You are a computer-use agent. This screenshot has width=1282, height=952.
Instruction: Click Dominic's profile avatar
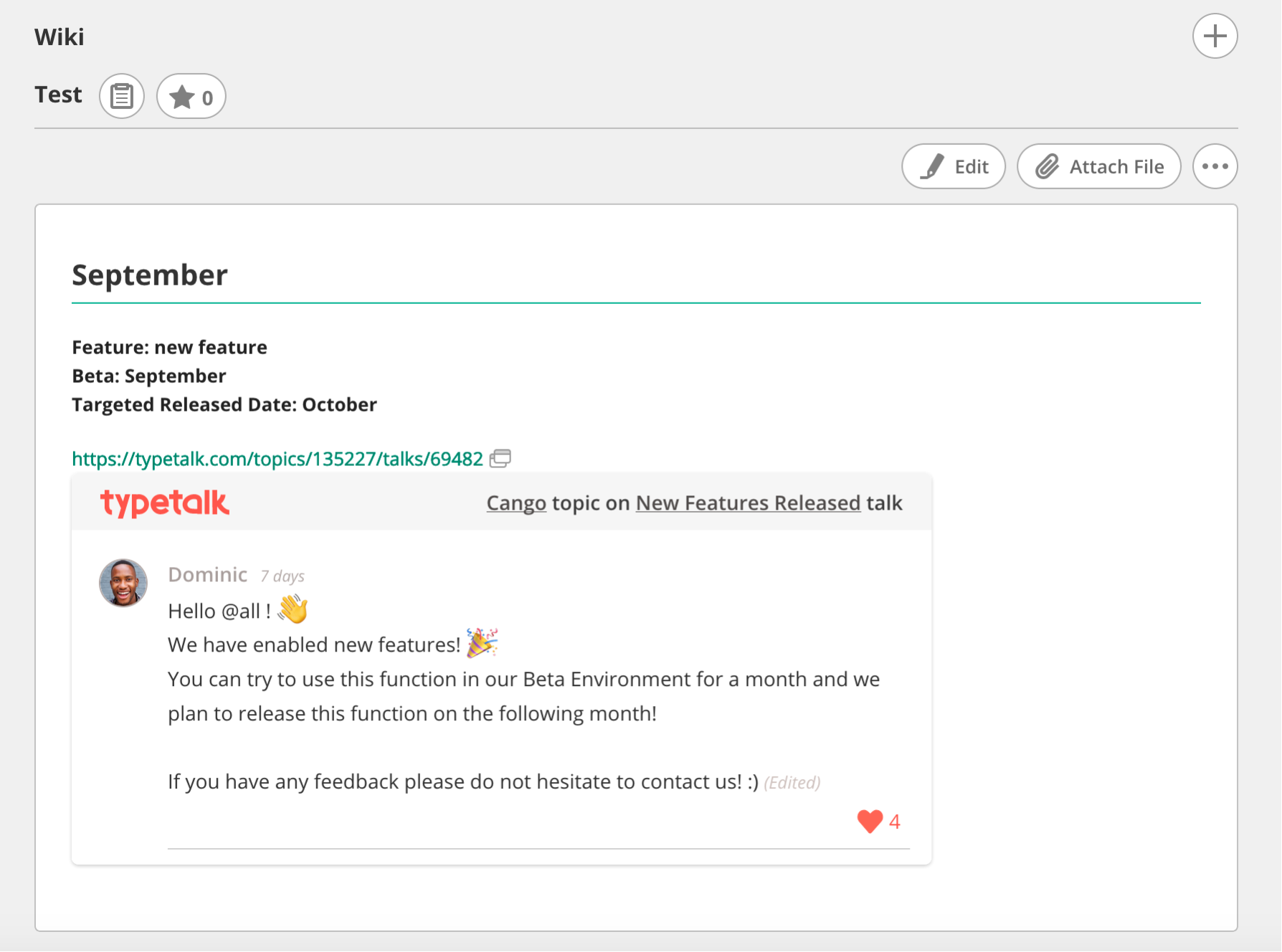coord(123,583)
